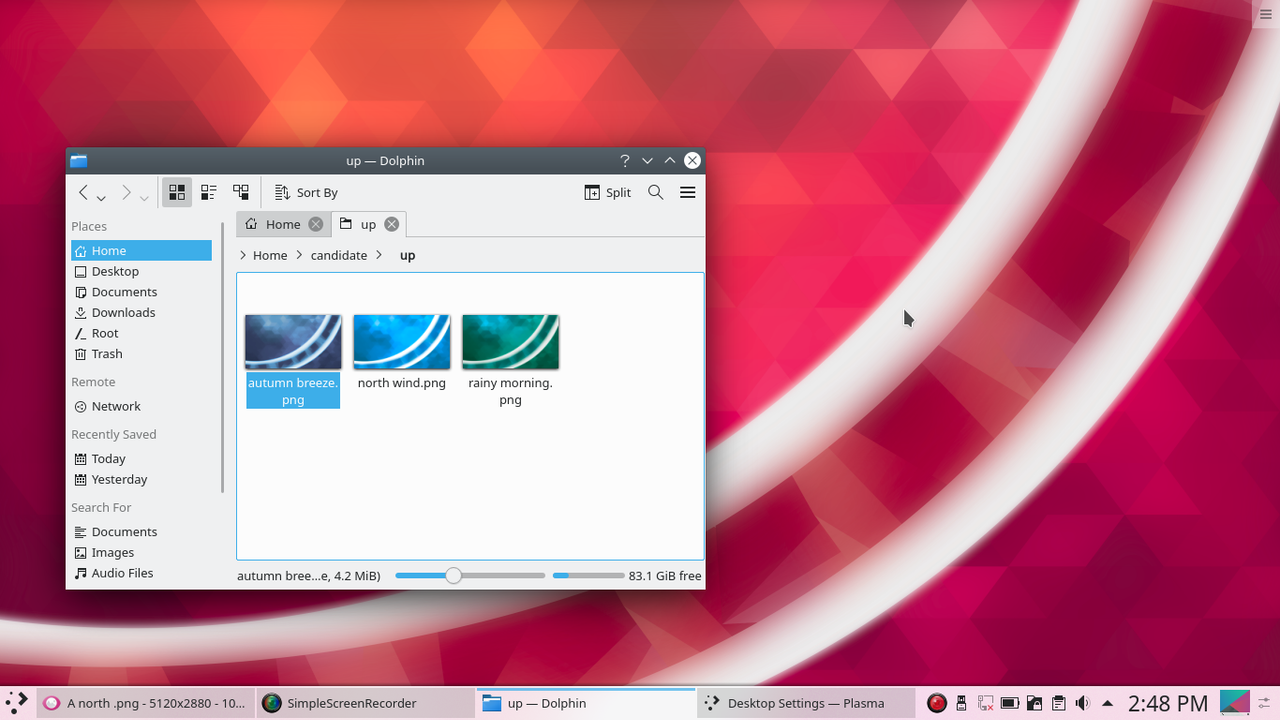Select rainy morning.png thumbnail
The image size is (1280, 720).
click(510, 342)
